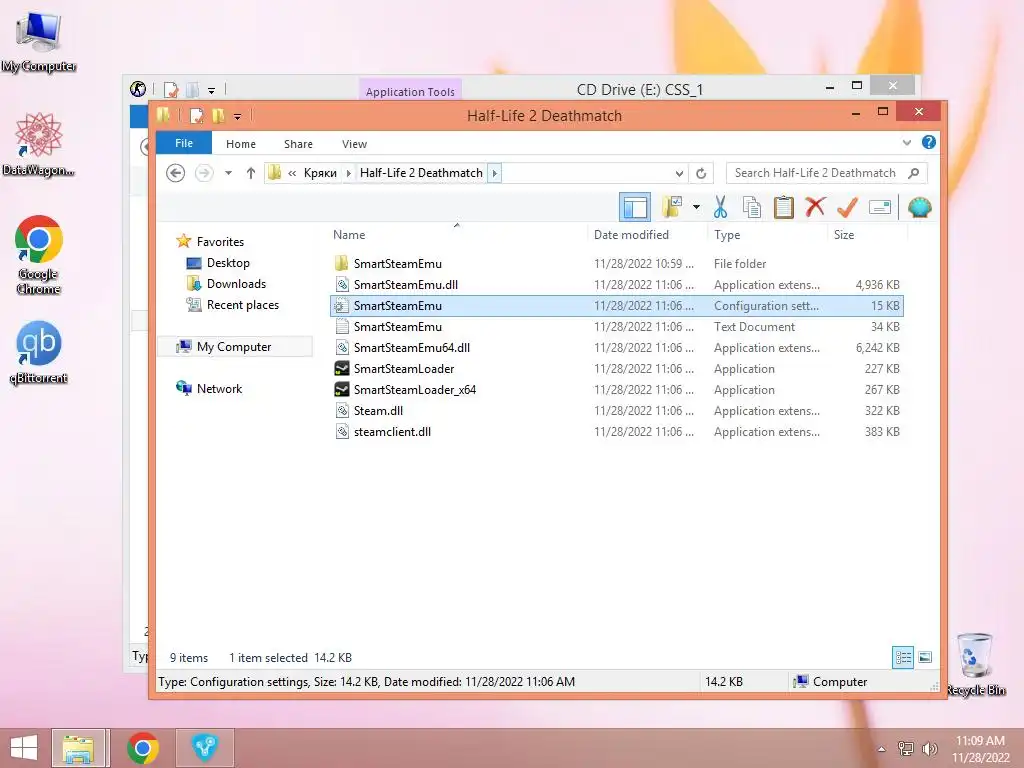Click the Copy toolbar icon

point(752,207)
